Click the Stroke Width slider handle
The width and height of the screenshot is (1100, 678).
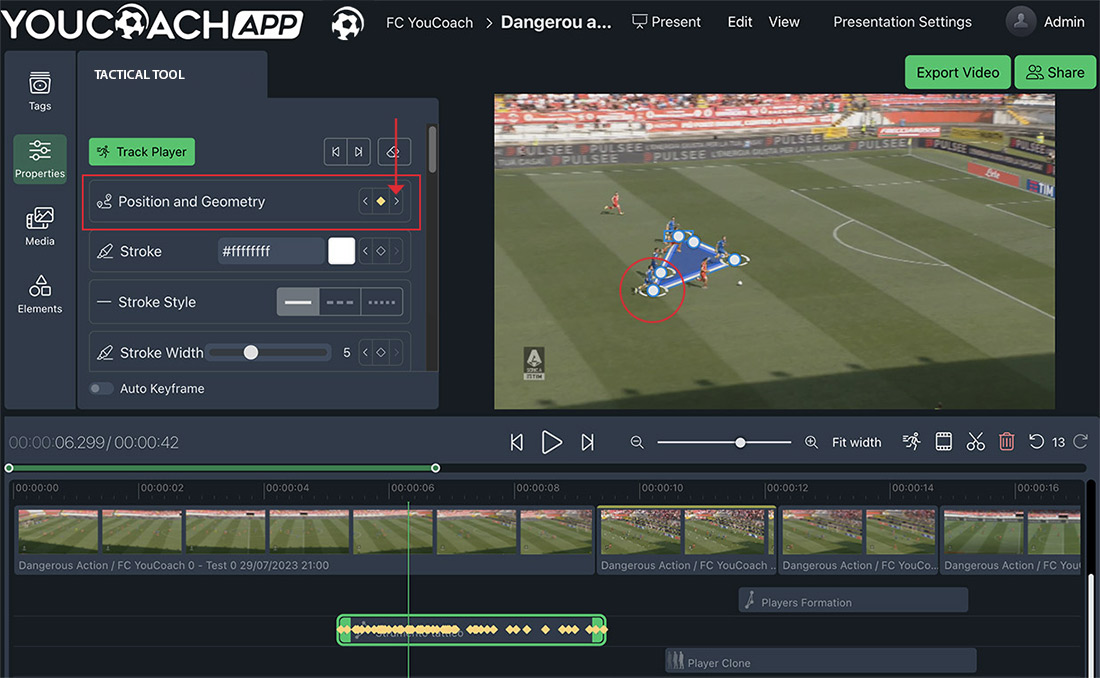tap(250, 352)
